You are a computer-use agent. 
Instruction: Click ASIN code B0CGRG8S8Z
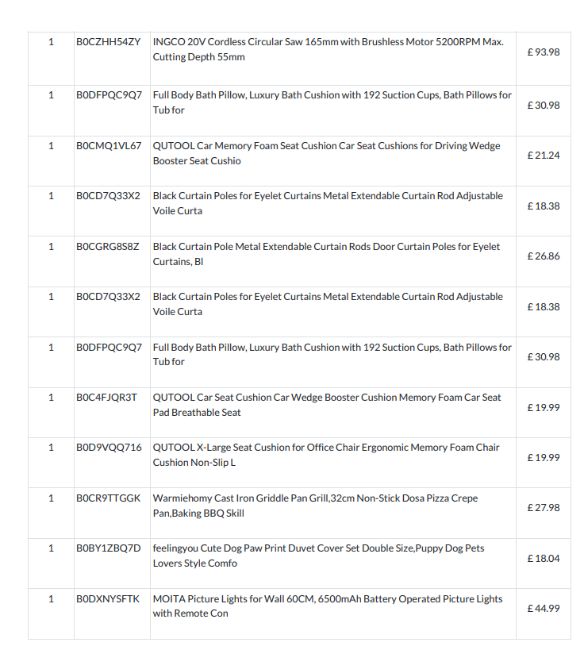point(107,247)
